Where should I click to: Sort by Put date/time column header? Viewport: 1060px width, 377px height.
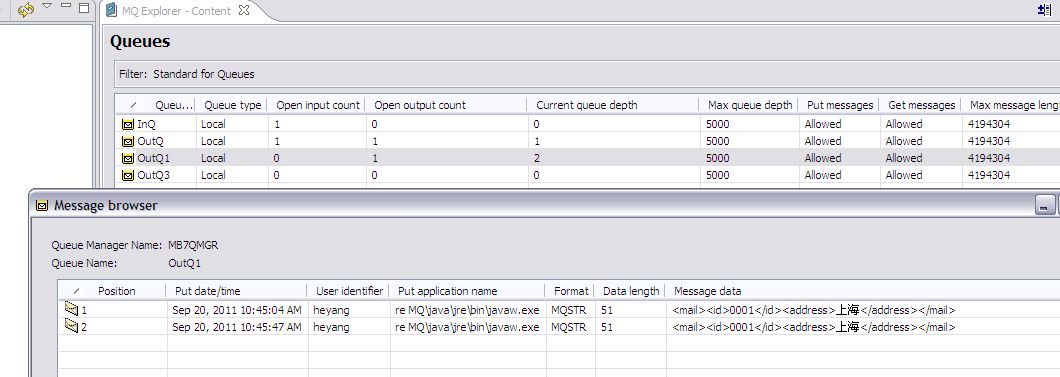pos(208,291)
